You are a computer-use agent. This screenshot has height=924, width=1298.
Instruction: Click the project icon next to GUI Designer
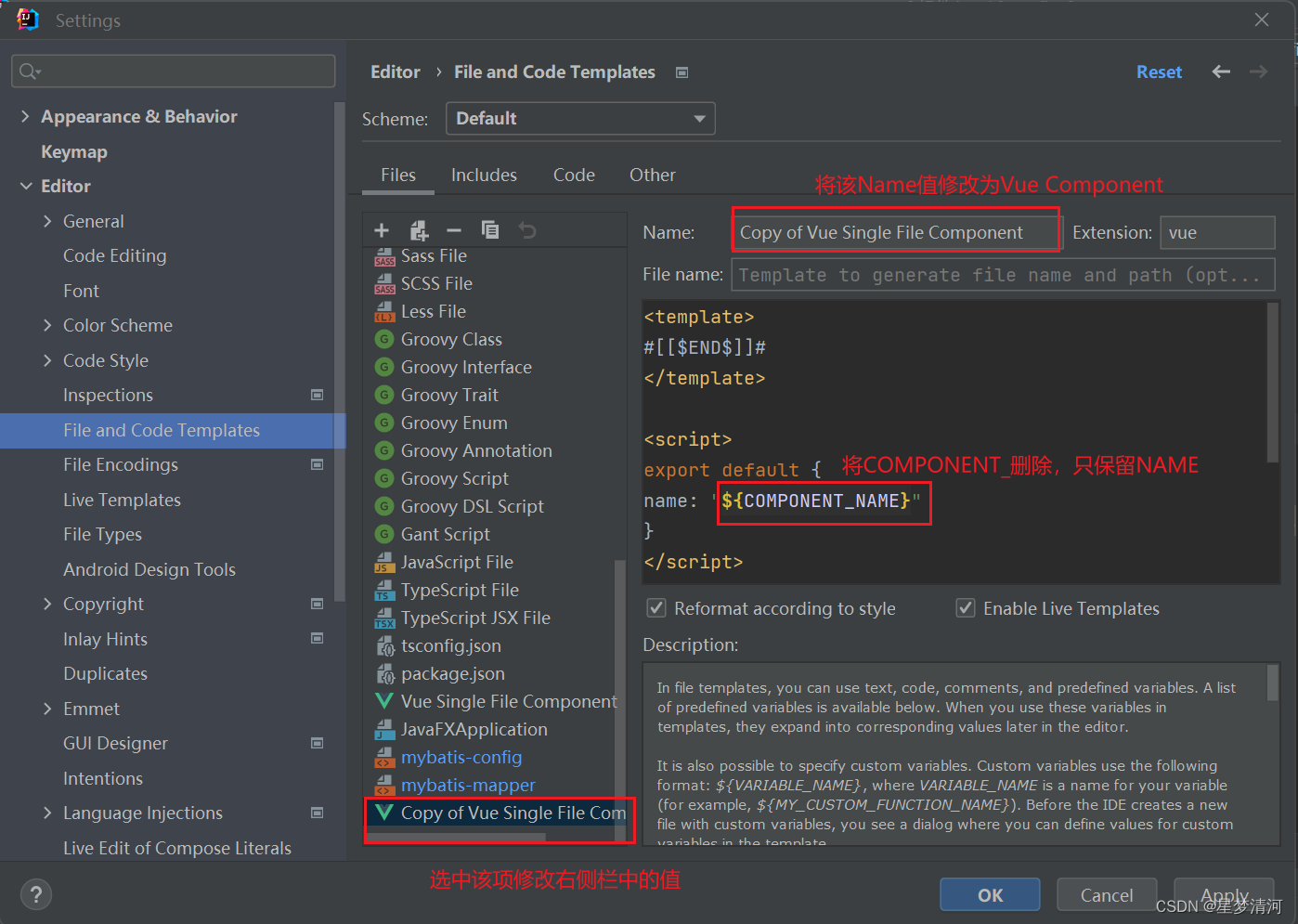pyautogui.click(x=317, y=743)
